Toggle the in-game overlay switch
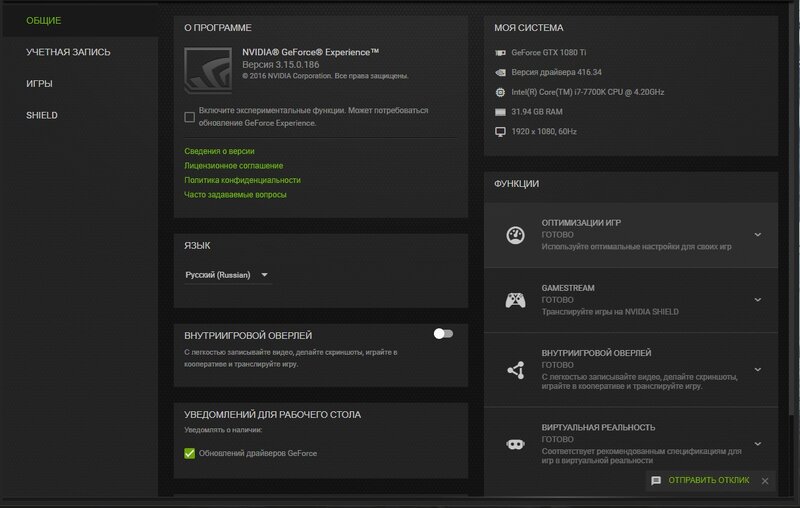This screenshot has height=508, width=800. tap(443, 334)
